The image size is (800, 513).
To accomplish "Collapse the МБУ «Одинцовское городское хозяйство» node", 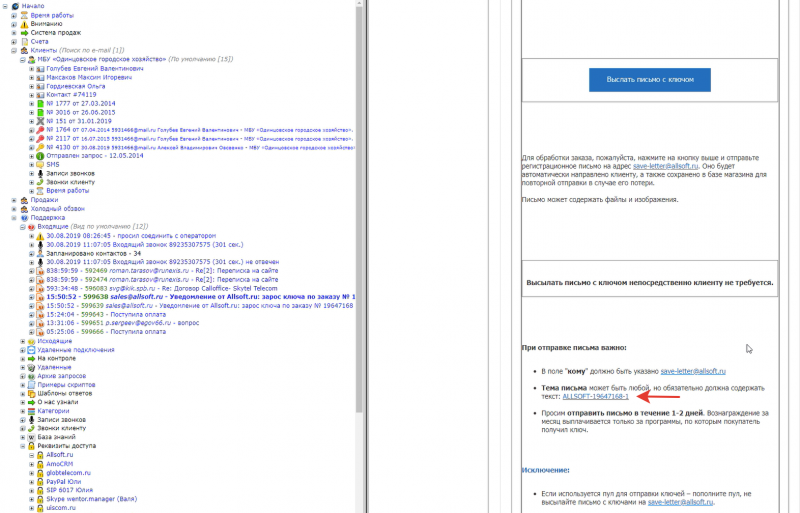I will (x=23, y=60).
